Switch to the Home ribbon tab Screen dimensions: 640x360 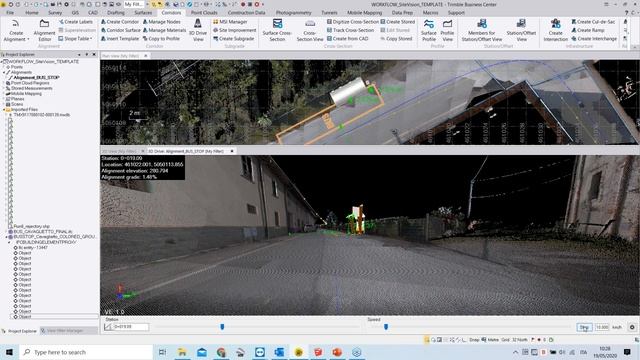coord(31,13)
